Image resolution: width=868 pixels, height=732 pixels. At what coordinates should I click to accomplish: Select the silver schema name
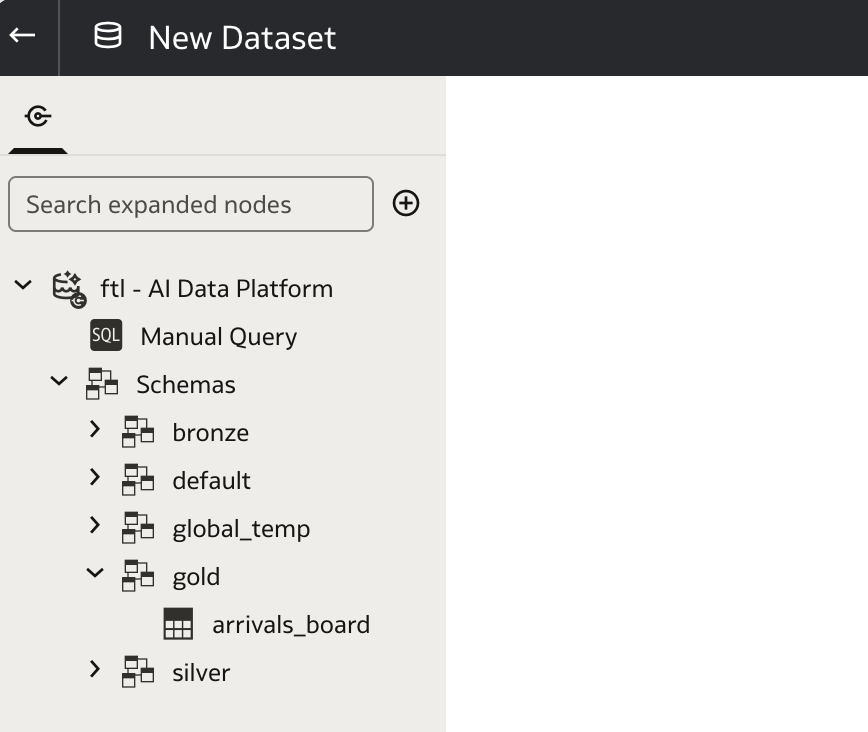(201, 673)
